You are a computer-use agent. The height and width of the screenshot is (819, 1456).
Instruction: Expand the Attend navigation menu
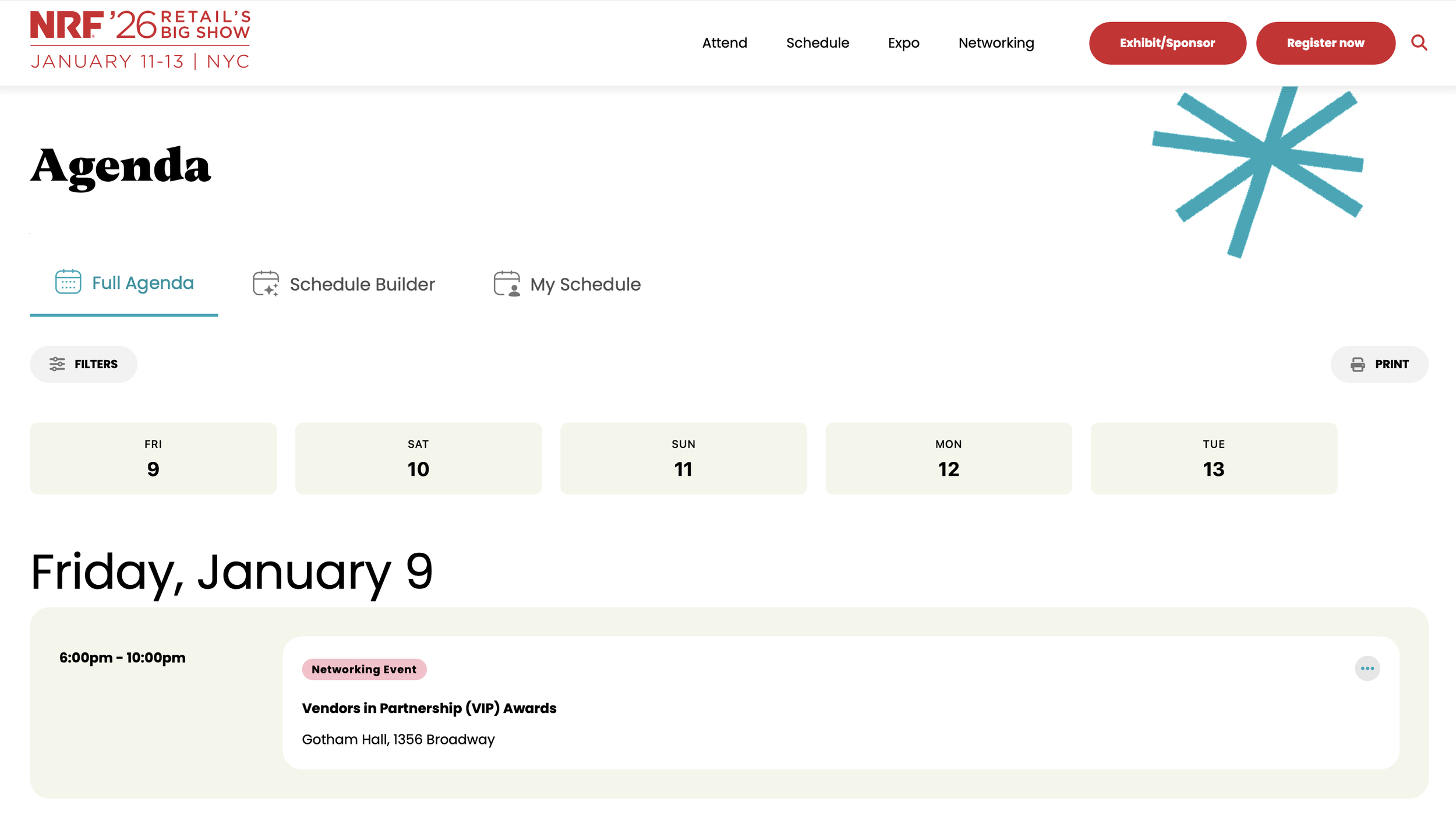click(725, 43)
